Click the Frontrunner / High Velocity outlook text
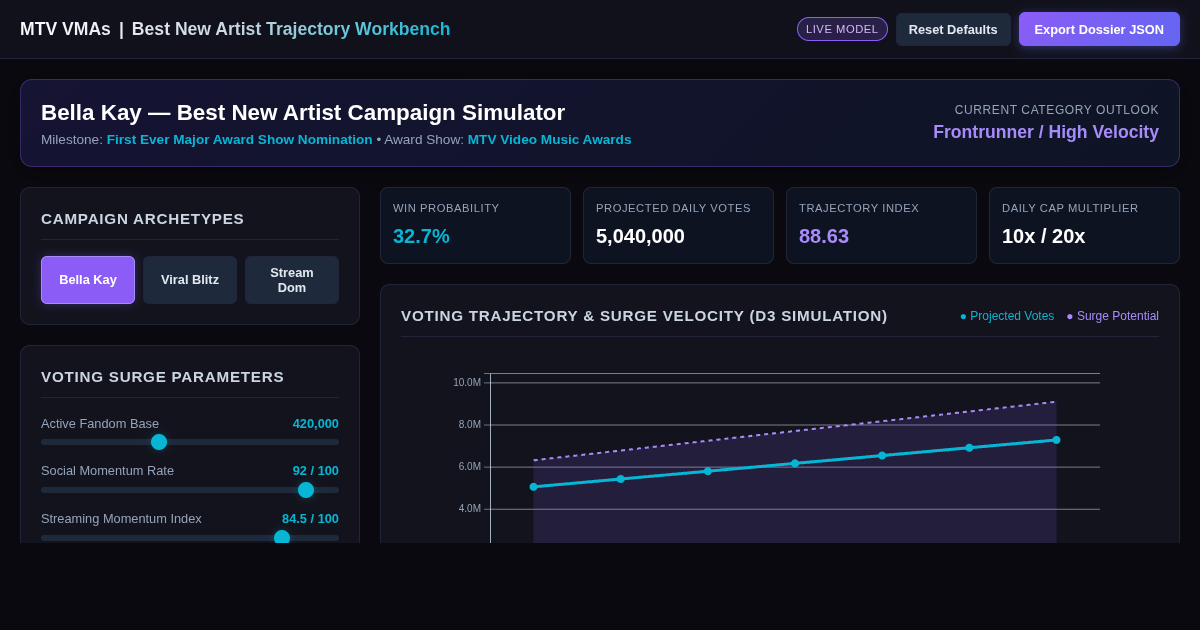Viewport: 1200px width, 630px height. click(1046, 132)
